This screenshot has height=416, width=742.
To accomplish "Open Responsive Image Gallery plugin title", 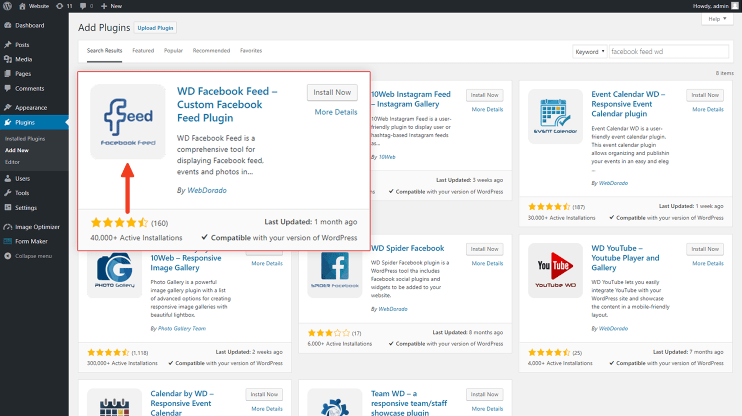I will [186, 263].
